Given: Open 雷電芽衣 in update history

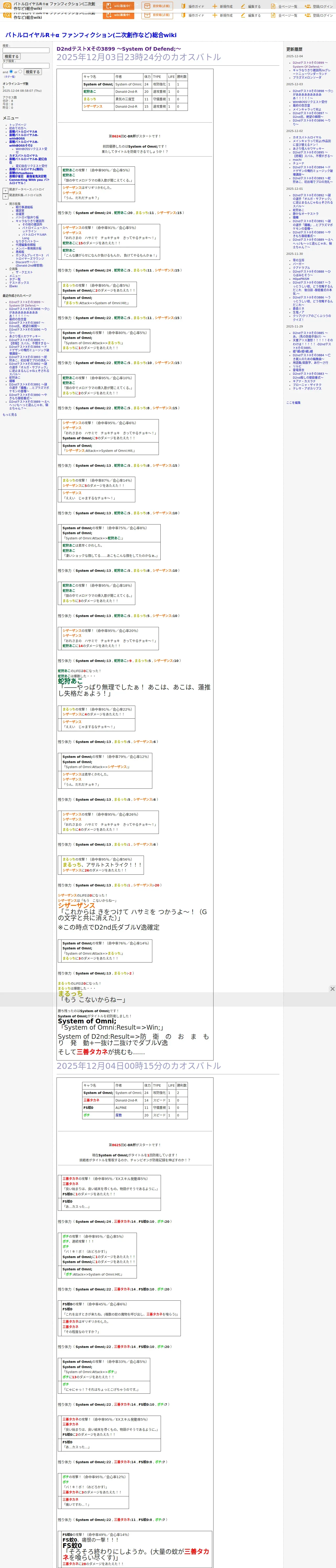Looking at the screenshot, I should tap(298, 370).
